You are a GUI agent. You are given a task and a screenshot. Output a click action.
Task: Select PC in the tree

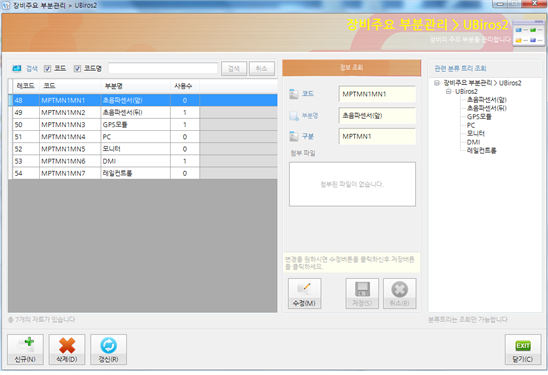[471, 125]
